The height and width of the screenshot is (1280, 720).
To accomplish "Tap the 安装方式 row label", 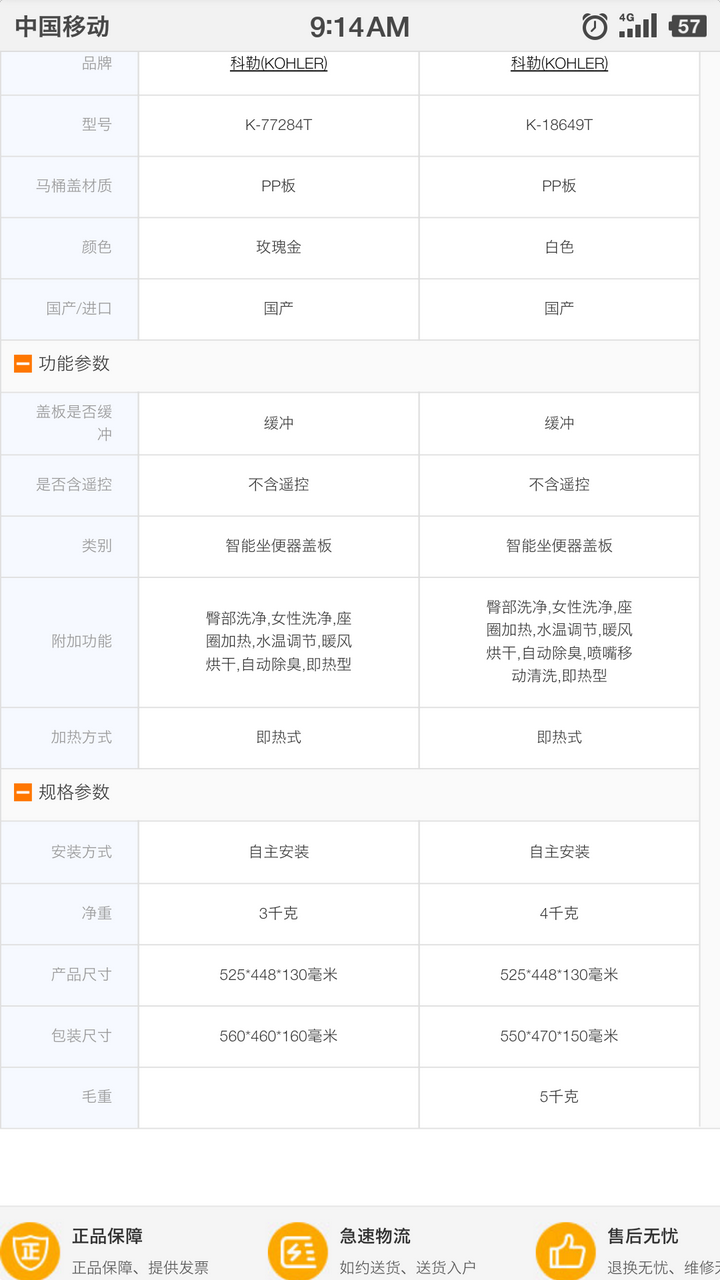I will click(x=82, y=852).
